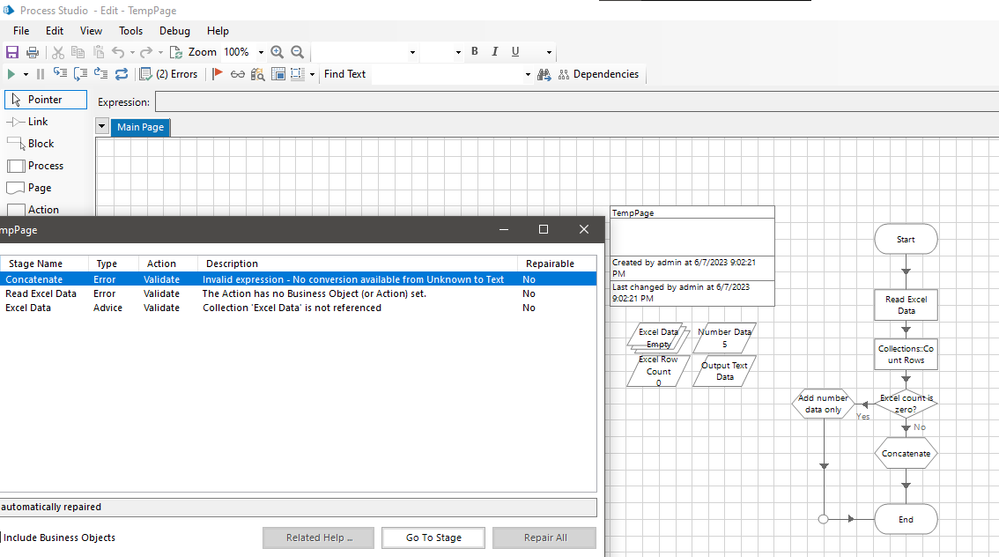
Task: Click the Dependencies button
Action: click(x=596, y=74)
